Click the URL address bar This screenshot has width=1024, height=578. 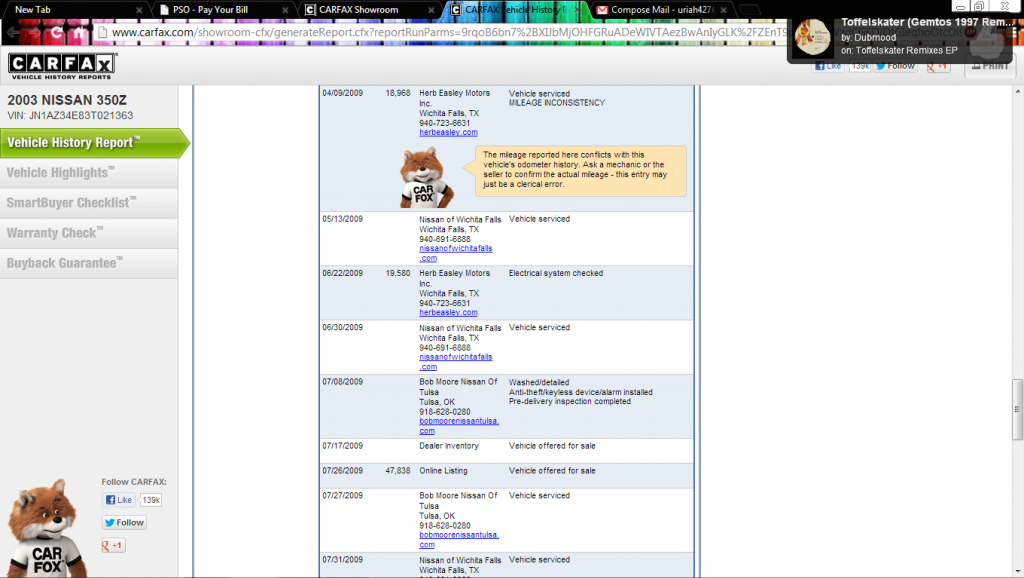tap(444, 32)
